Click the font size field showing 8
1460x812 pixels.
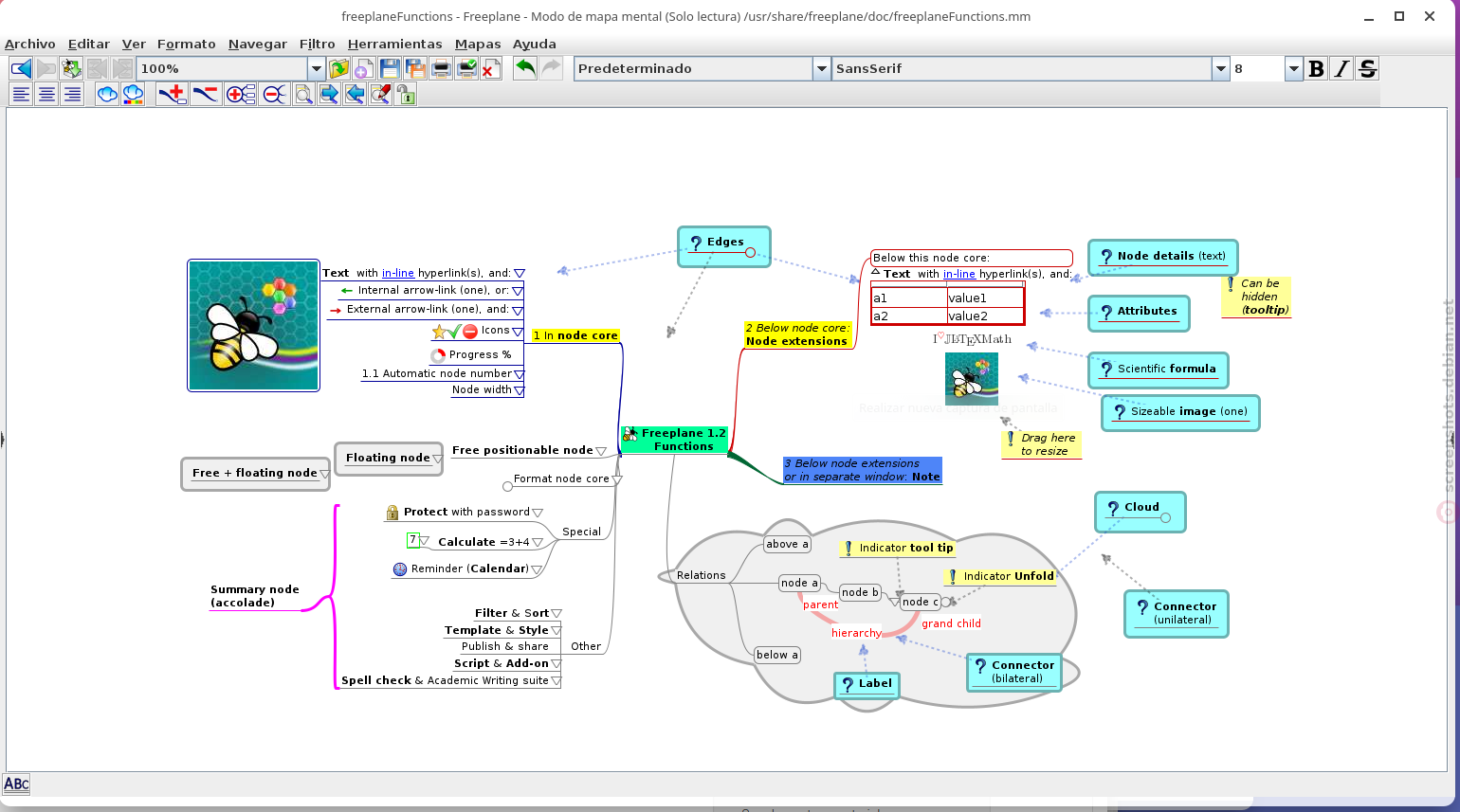[x=1257, y=68]
